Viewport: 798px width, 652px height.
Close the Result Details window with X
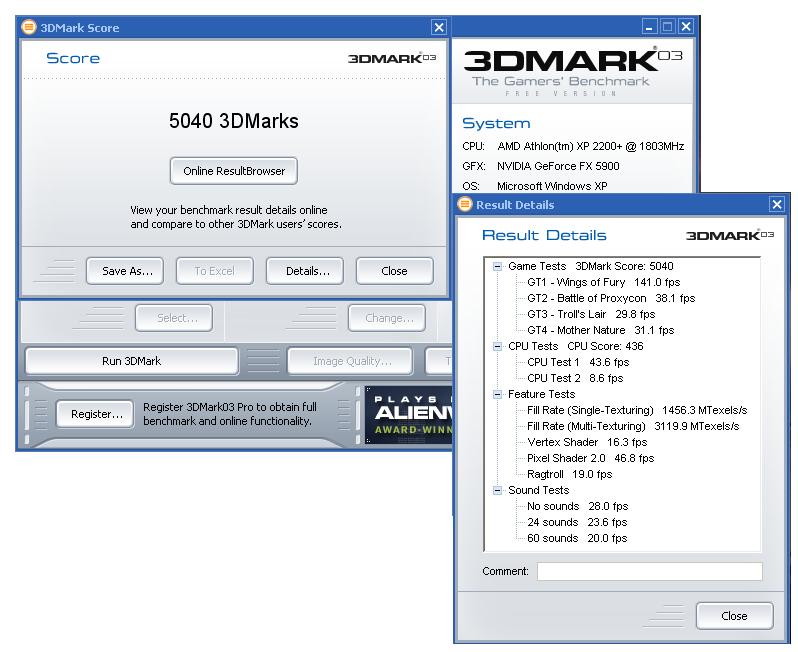click(x=777, y=204)
